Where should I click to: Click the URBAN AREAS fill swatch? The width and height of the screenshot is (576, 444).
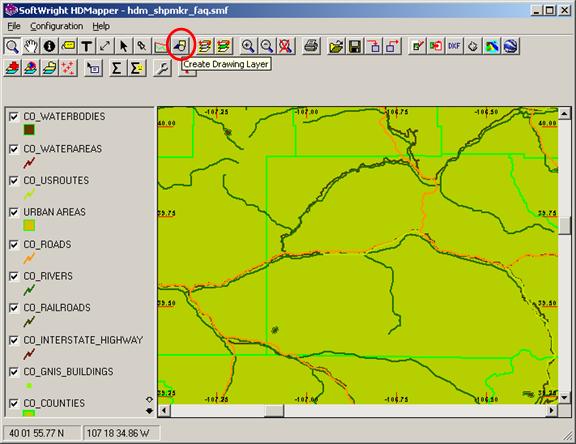(x=29, y=225)
